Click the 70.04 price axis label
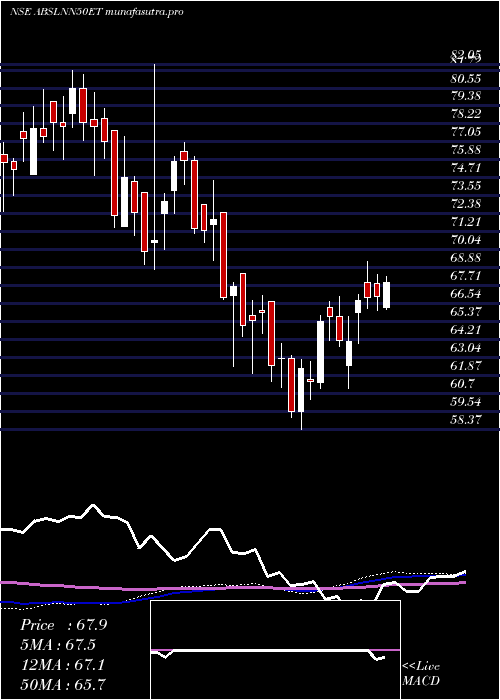Image resolution: width=500 pixels, height=700 pixels. click(x=466, y=240)
